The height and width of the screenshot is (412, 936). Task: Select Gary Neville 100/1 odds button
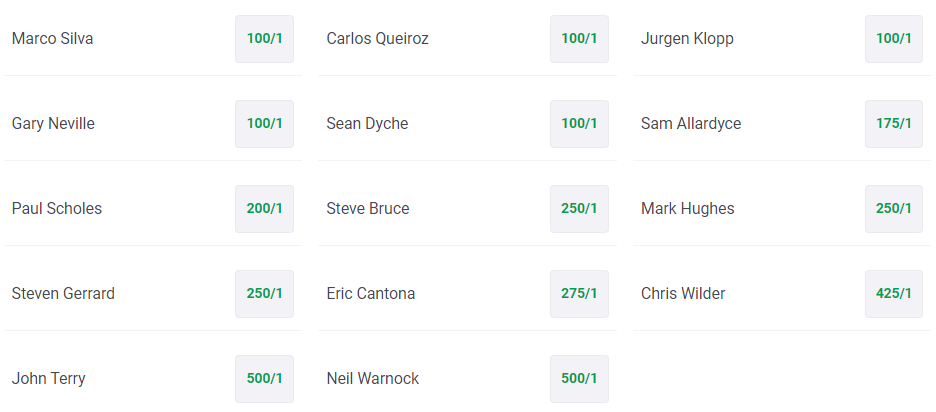point(264,124)
